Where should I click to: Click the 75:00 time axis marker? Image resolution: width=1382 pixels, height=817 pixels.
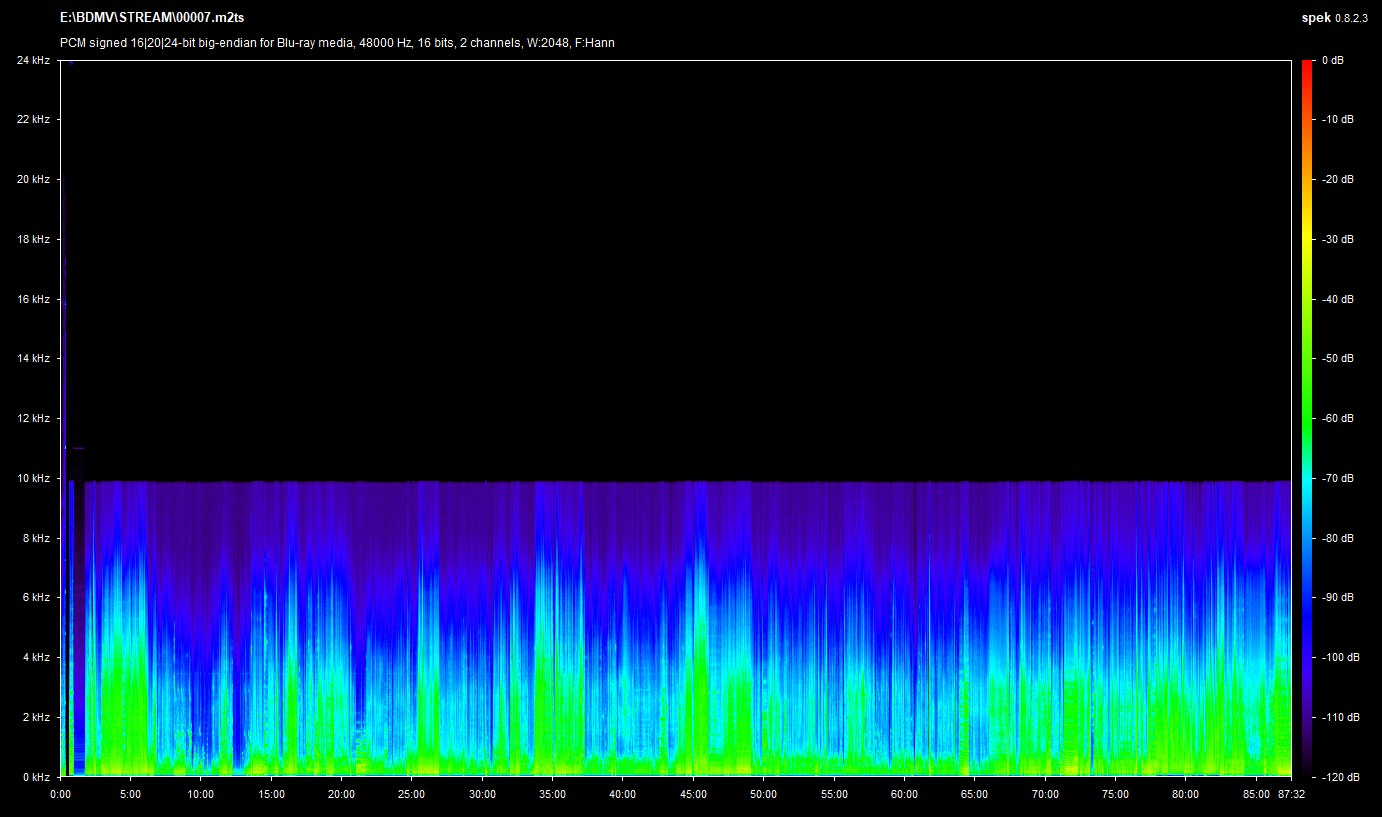click(1115, 795)
